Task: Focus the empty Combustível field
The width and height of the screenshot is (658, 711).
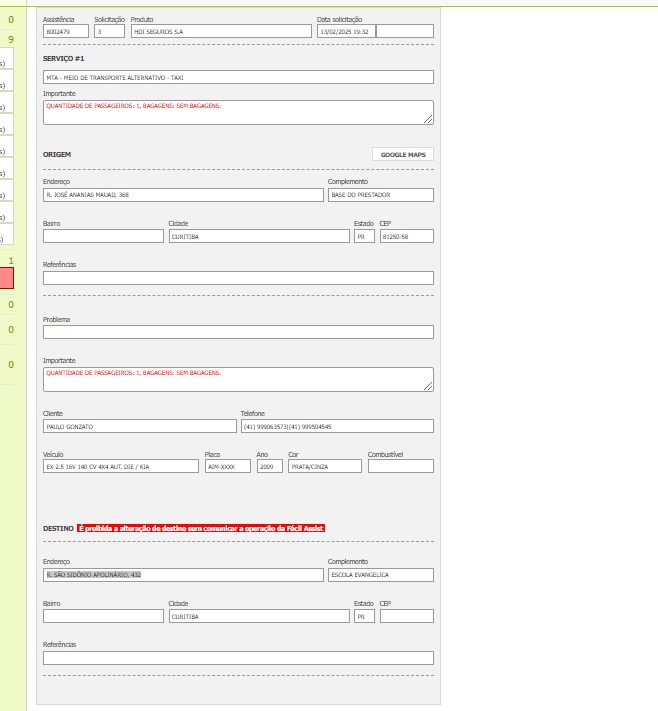Action: 400,466
